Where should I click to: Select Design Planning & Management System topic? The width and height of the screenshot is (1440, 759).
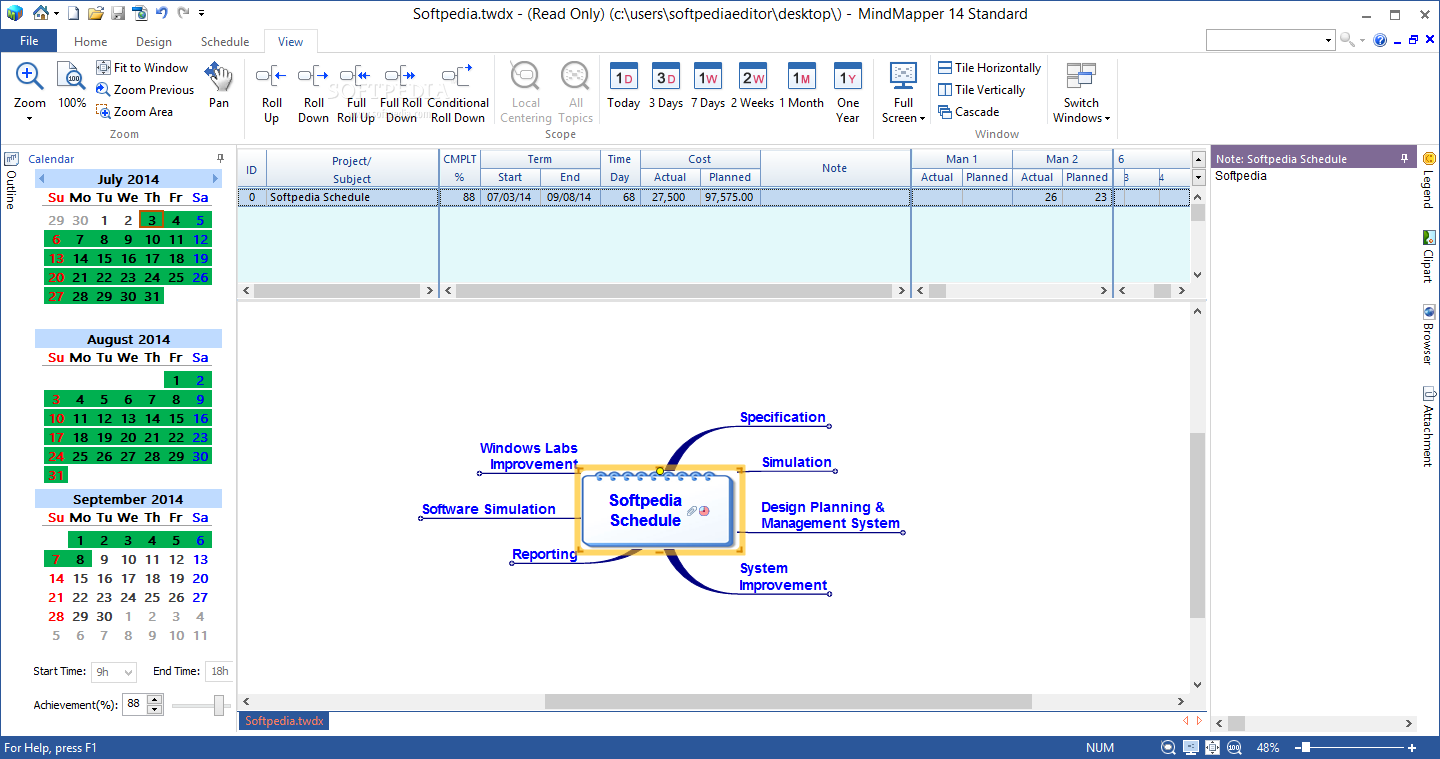(x=830, y=515)
